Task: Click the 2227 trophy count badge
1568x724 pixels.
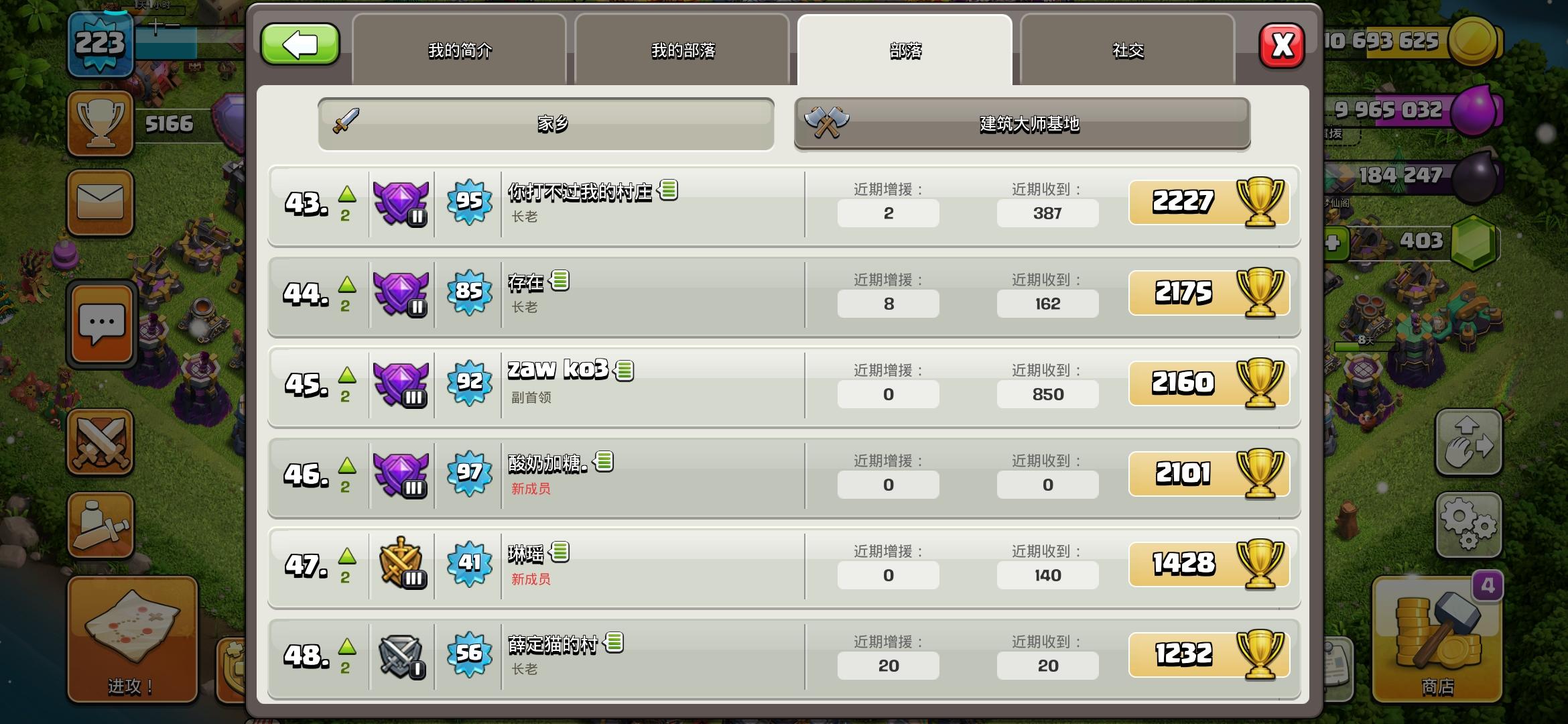Action: point(1209,202)
